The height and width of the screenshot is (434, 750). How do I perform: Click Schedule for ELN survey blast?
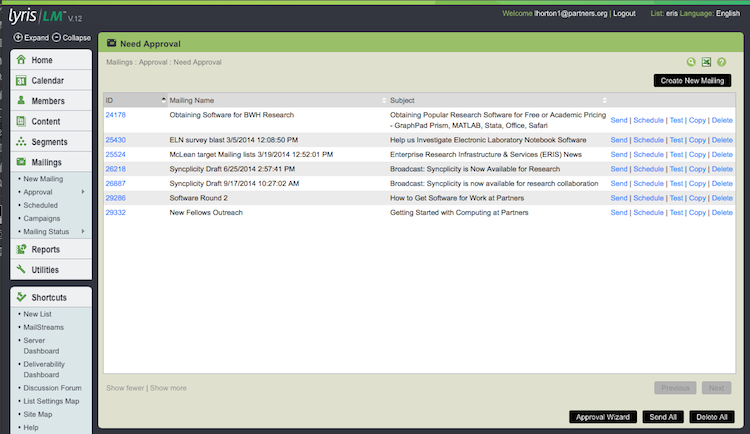pyautogui.click(x=649, y=140)
